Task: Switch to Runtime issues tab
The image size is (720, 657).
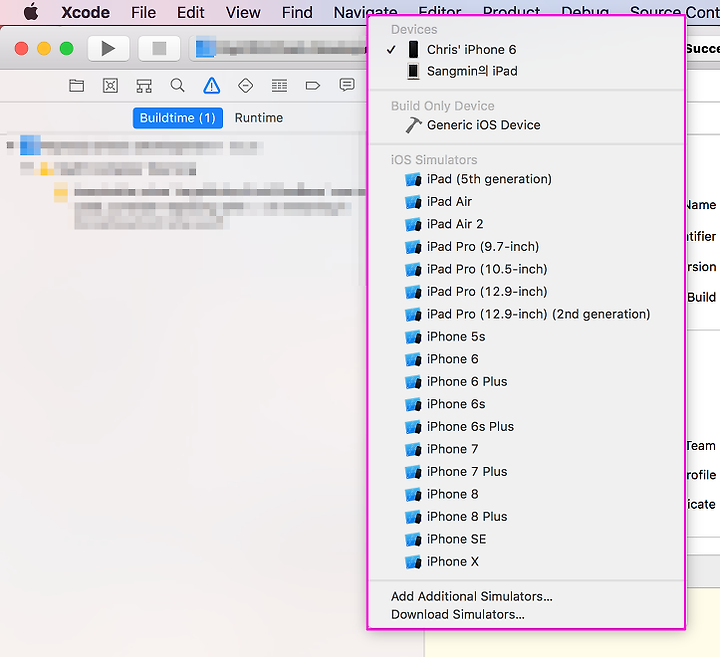Action: (x=259, y=118)
